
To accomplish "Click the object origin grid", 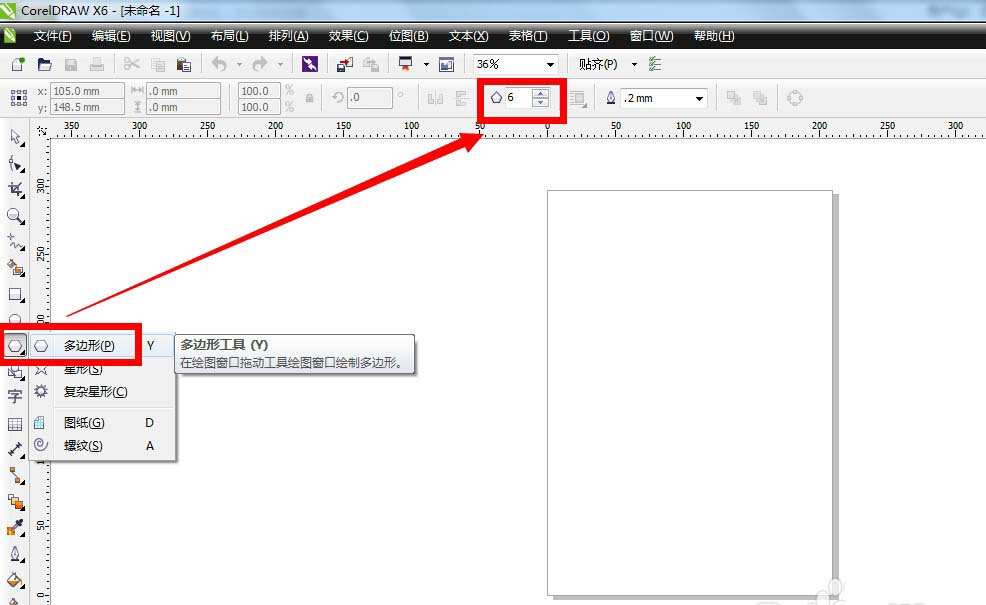I will (x=19, y=98).
